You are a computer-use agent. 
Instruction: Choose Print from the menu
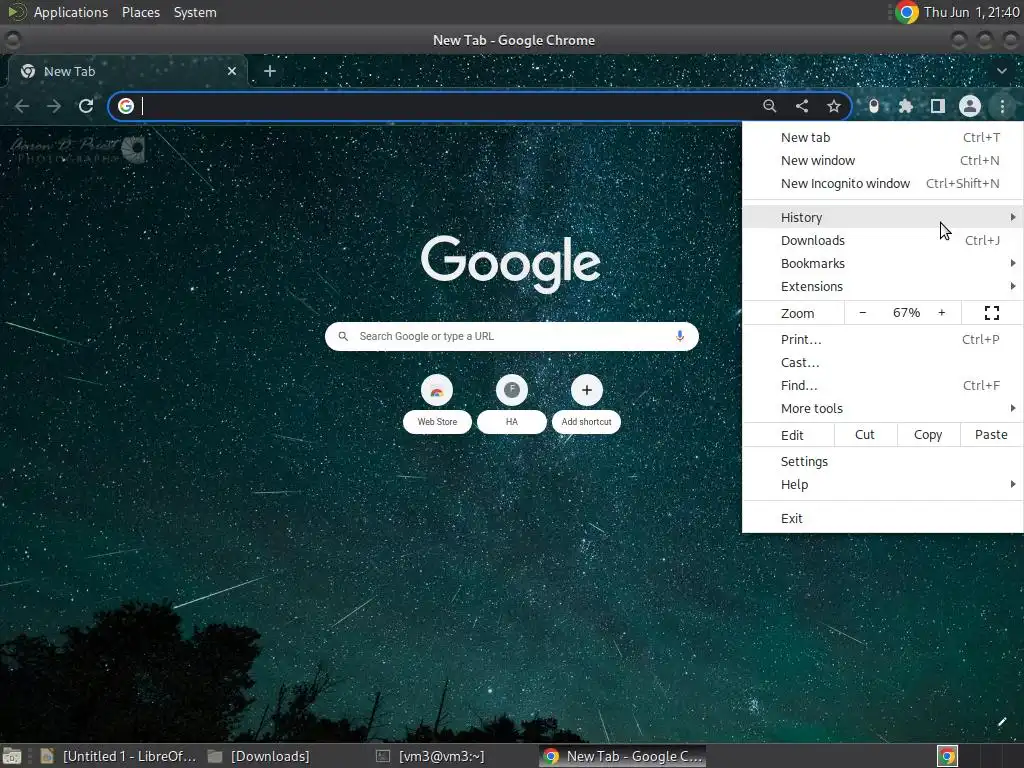(883, 339)
